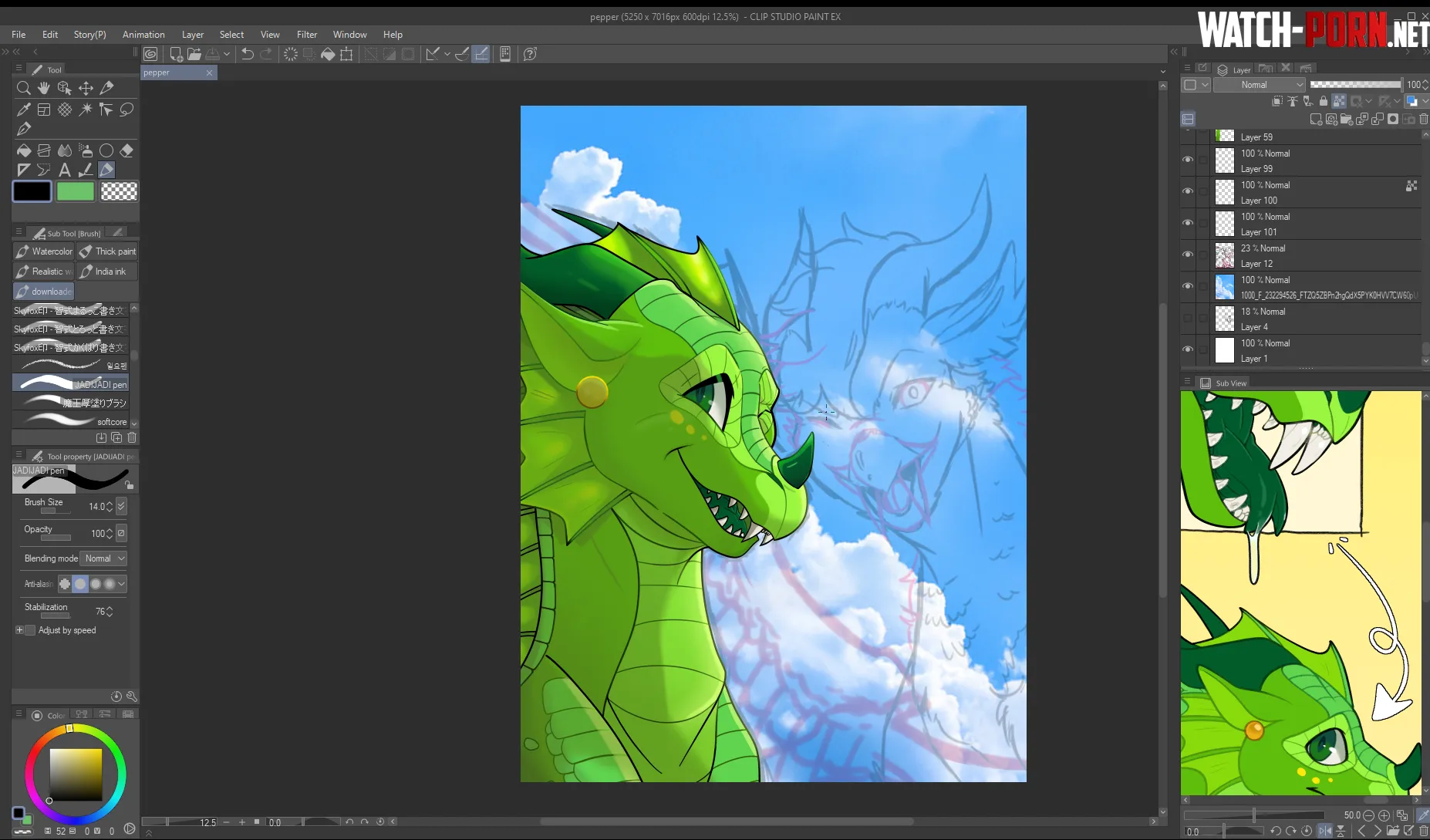The width and height of the screenshot is (1430, 840).
Task: Expand Adjust by speed plus expander
Action: [19, 630]
